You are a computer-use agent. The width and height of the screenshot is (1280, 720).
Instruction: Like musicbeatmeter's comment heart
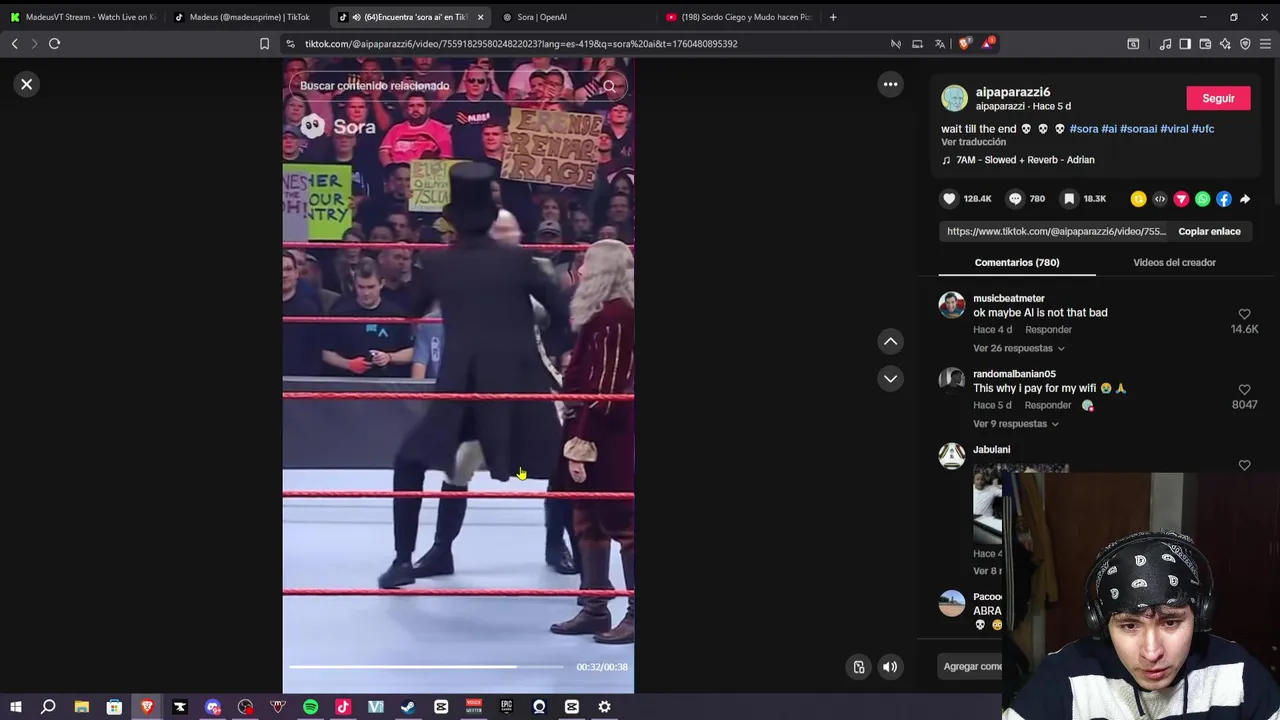pos(1244,314)
